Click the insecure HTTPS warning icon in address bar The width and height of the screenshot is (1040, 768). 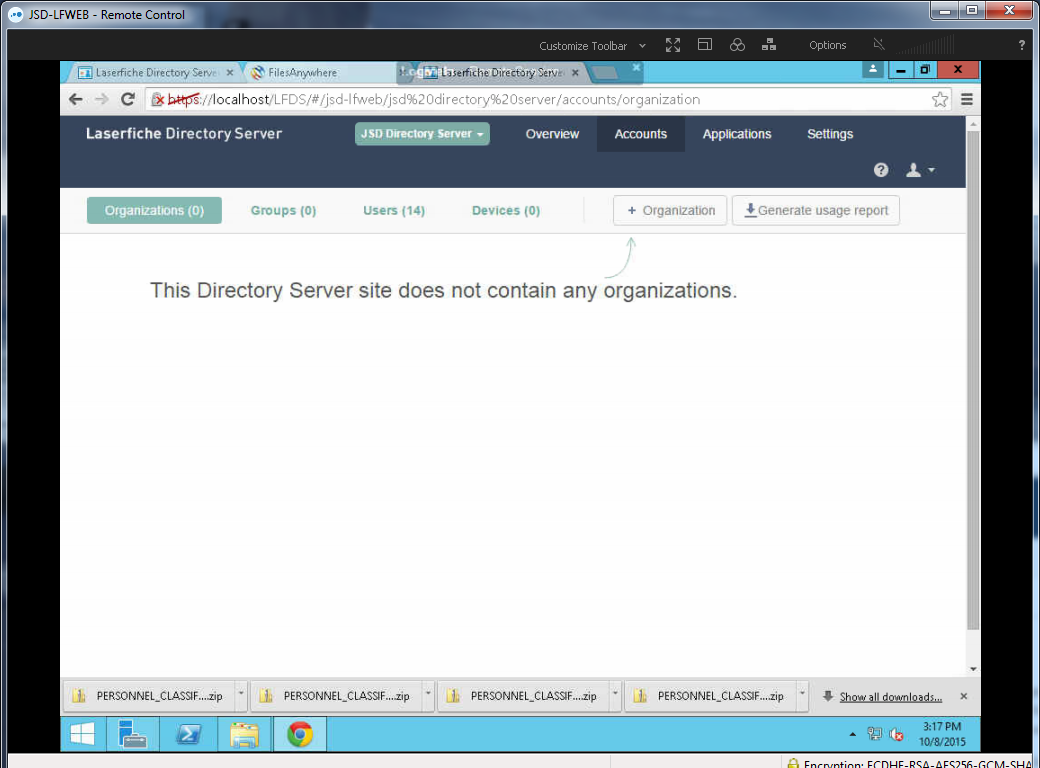click(x=159, y=99)
